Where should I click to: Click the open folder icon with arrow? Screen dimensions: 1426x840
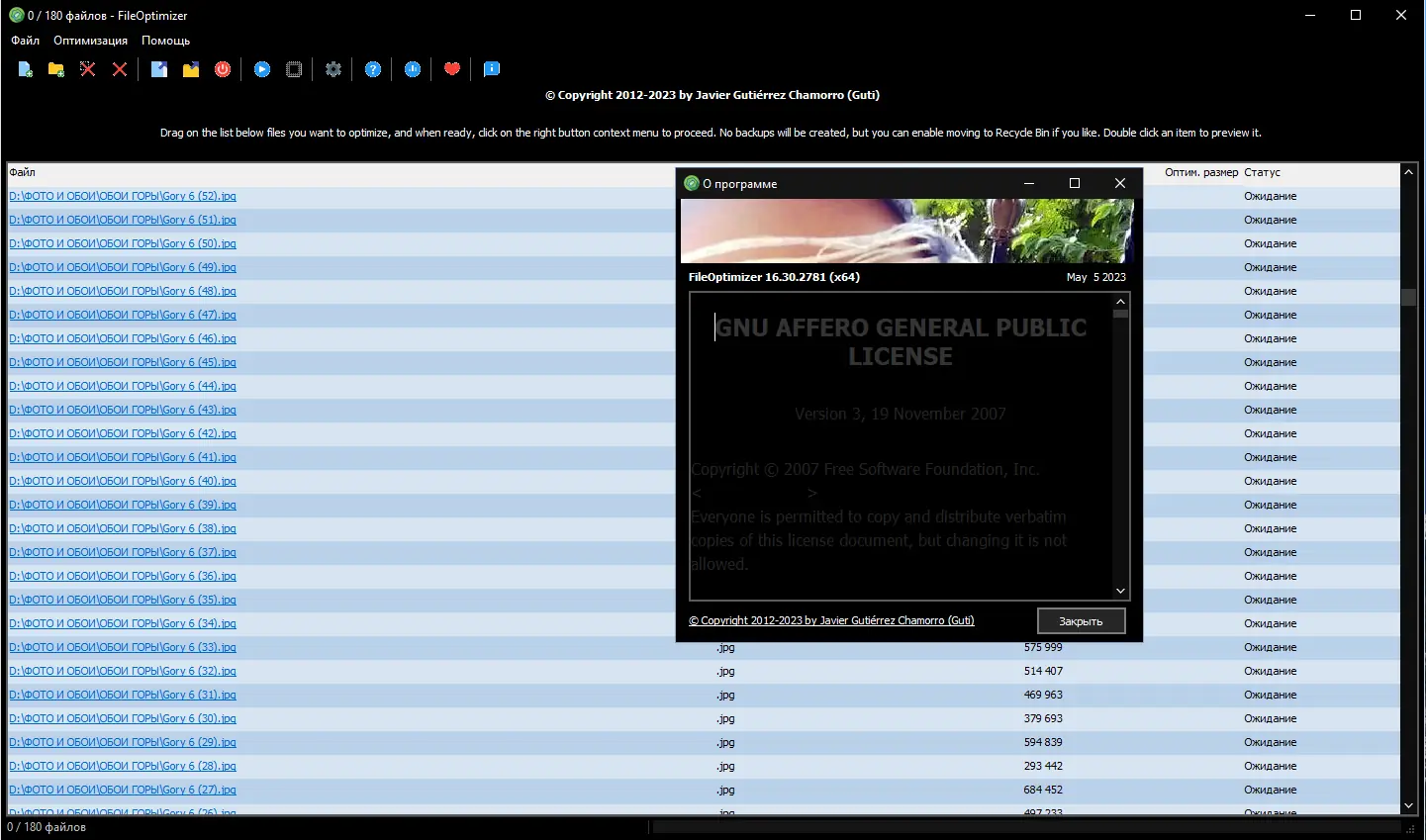click(x=191, y=69)
